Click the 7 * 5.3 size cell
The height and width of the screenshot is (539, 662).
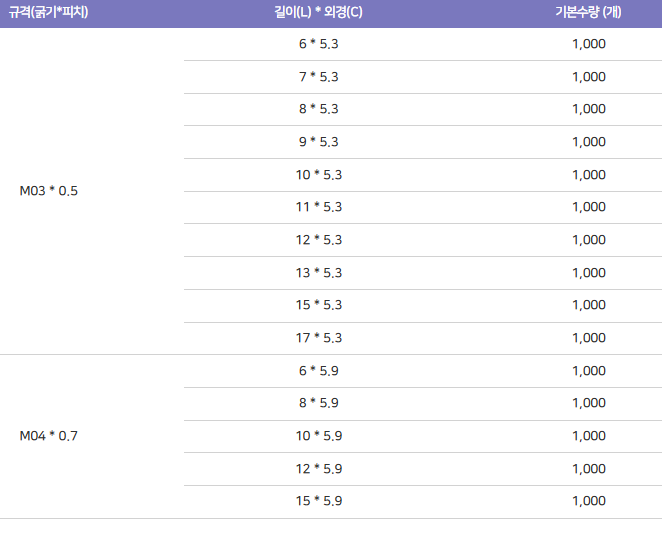click(319, 77)
